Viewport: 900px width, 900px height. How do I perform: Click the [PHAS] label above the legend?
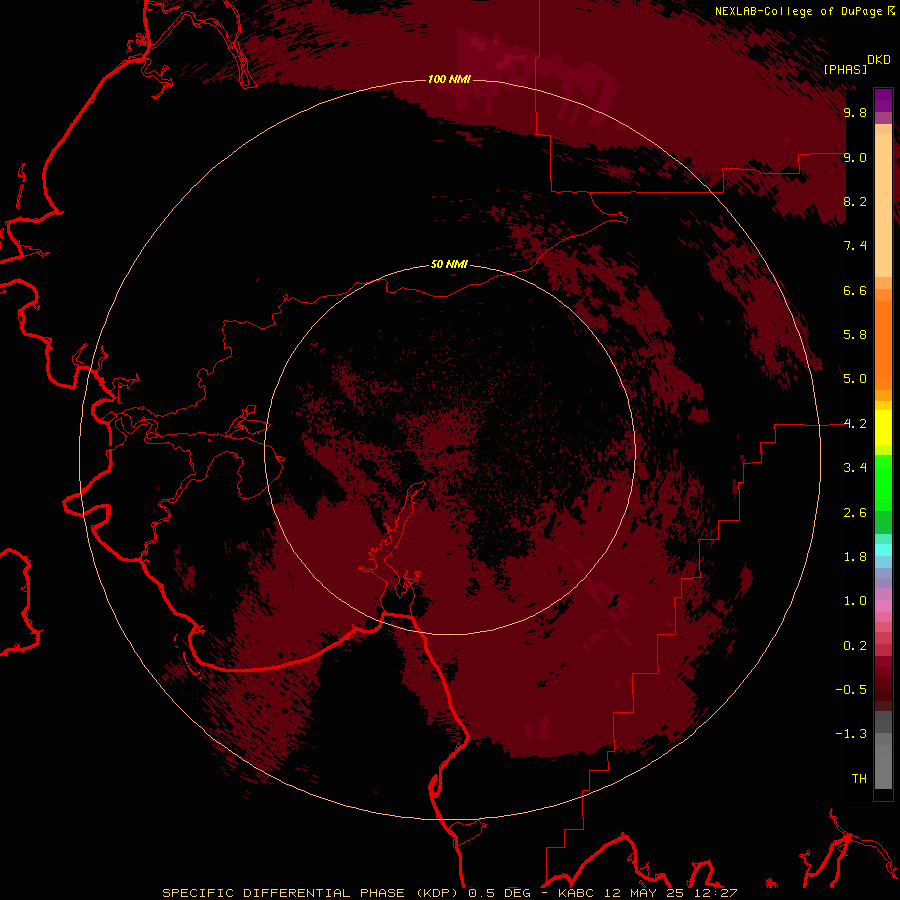845,69
